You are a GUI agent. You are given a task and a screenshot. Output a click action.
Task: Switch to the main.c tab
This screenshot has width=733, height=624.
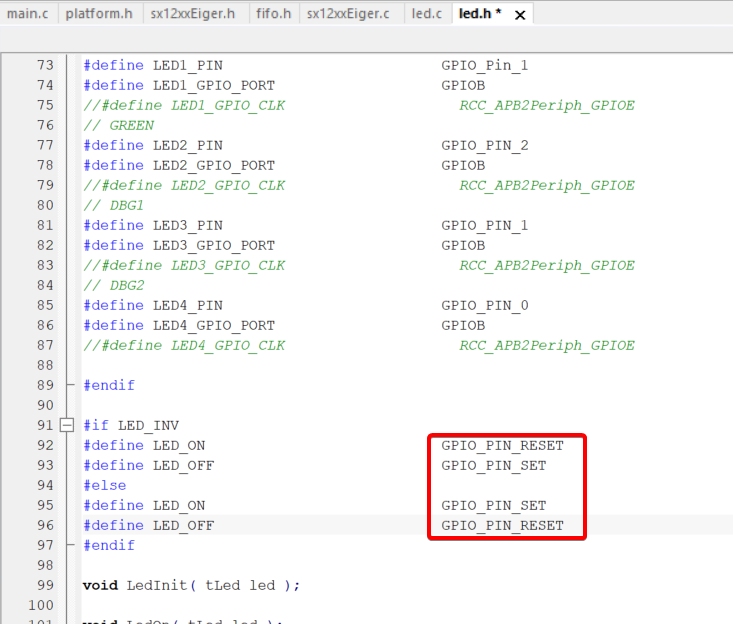click(28, 14)
